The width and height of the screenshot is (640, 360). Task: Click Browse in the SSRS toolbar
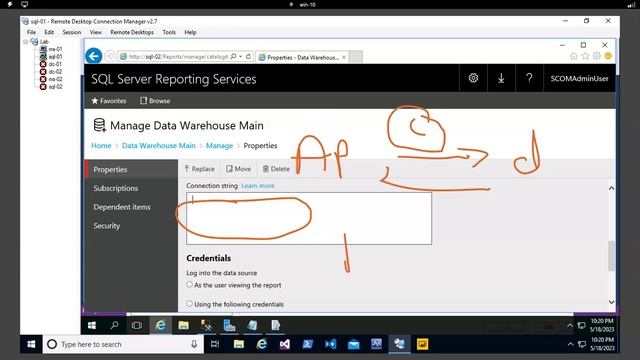point(155,101)
